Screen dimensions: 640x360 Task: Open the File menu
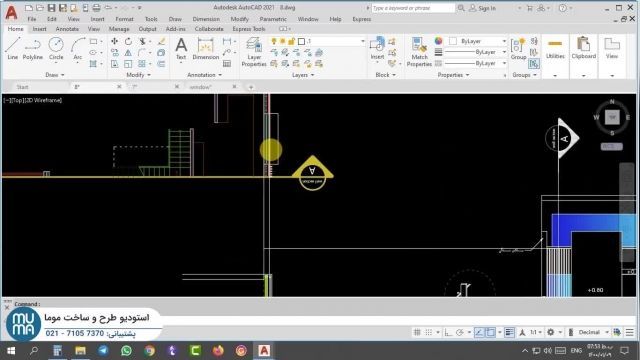click(32, 19)
